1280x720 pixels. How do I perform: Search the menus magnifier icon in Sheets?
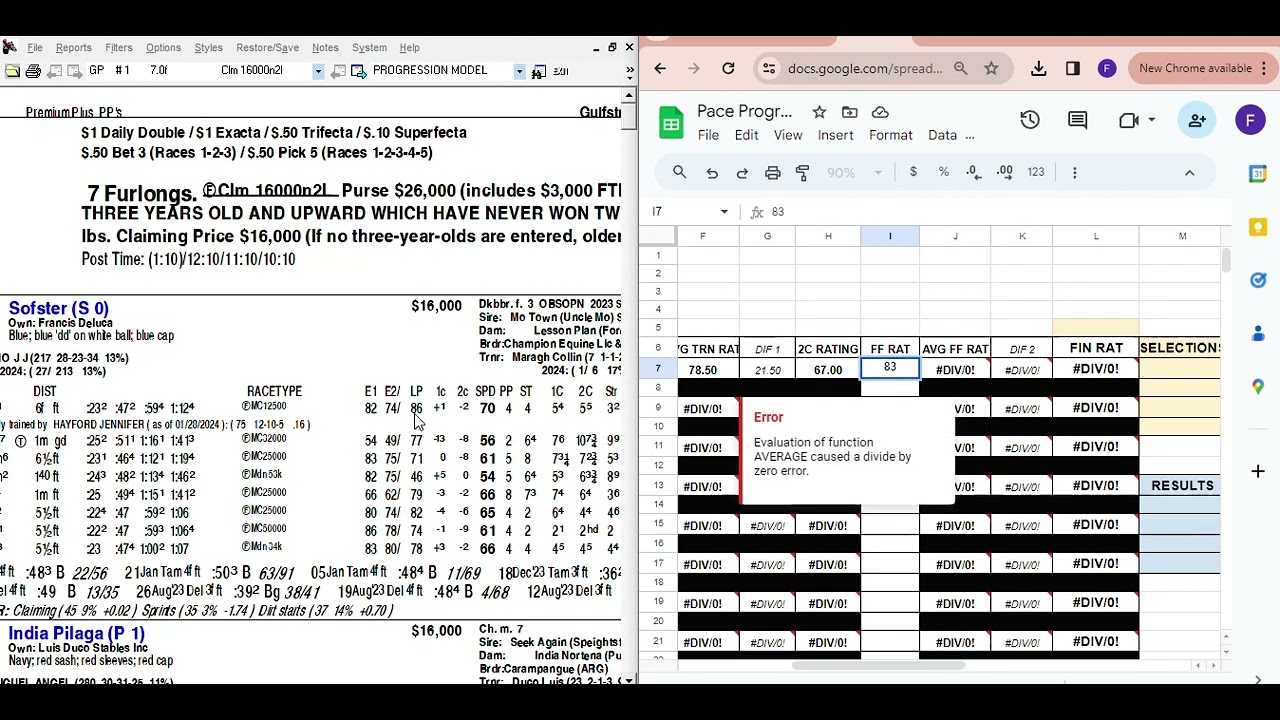(679, 172)
